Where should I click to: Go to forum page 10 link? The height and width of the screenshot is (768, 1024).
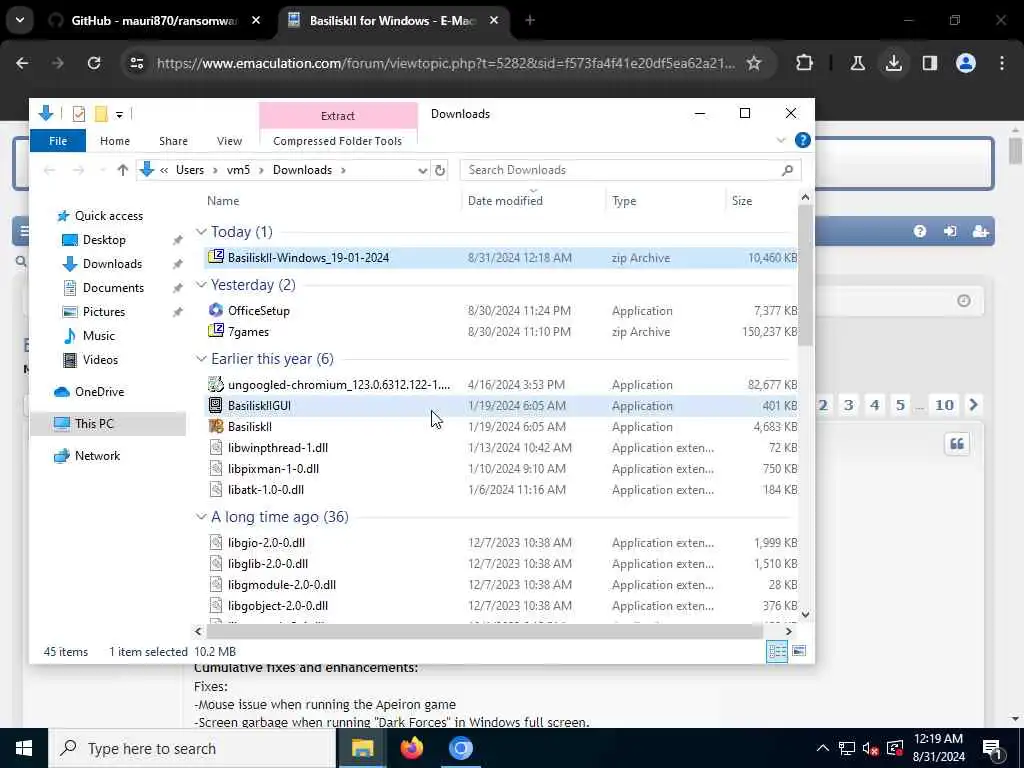click(944, 405)
